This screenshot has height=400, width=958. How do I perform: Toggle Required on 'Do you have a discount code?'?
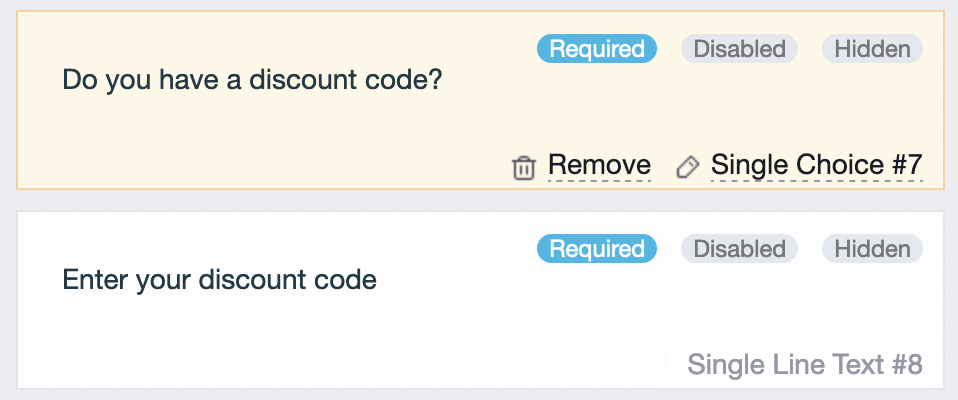pyautogui.click(x=597, y=49)
